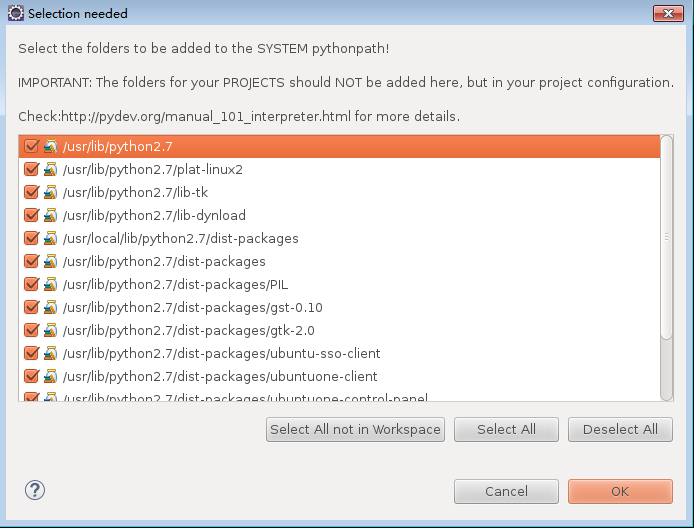Click the folder icon beside /usr/lib/python2.7/plat-linux2
This screenshot has width=694, height=528.
click(x=50, y=169)
